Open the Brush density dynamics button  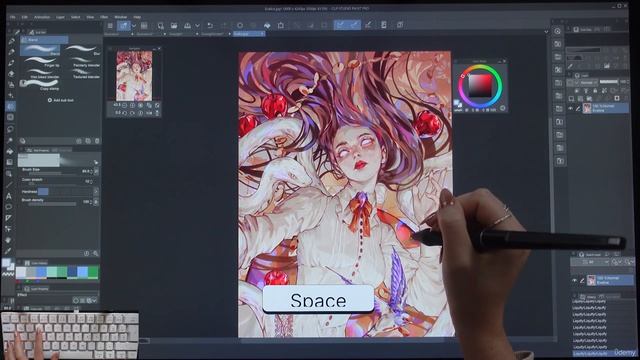coord(96,202)
